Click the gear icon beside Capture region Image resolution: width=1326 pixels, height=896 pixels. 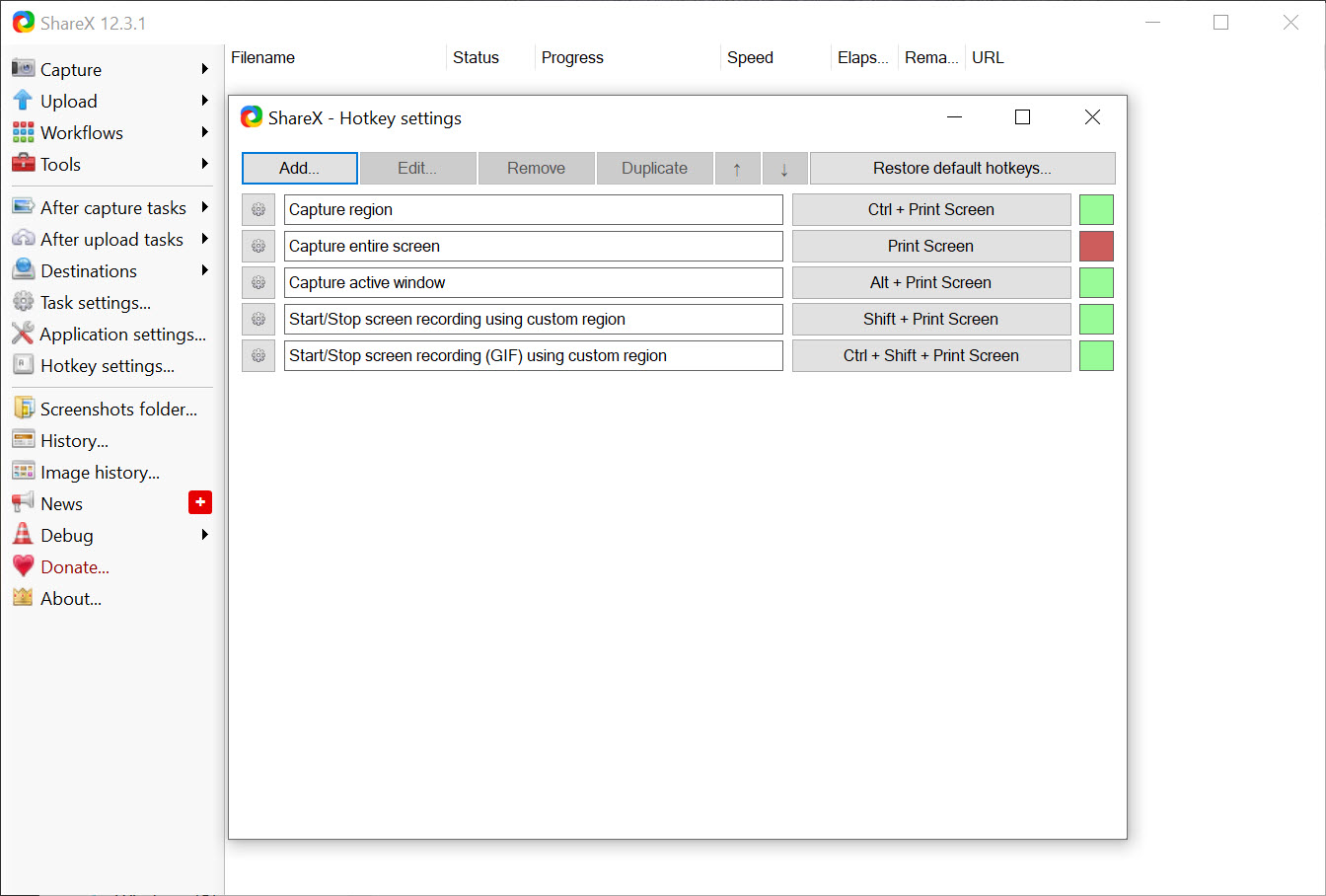(258, 209)
